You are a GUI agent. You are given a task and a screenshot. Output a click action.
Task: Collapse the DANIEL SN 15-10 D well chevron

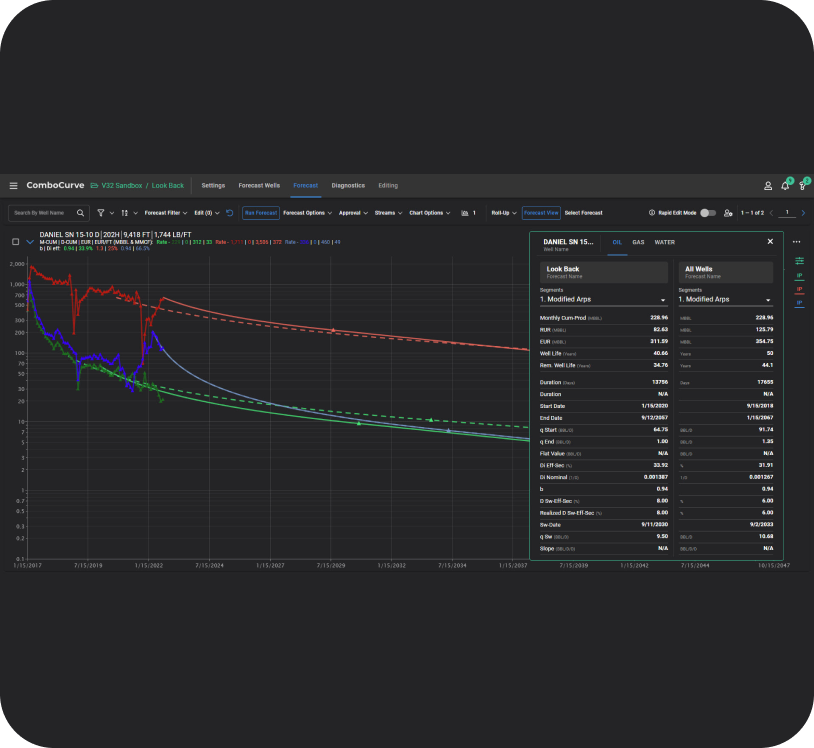click(x=30, y=241)
